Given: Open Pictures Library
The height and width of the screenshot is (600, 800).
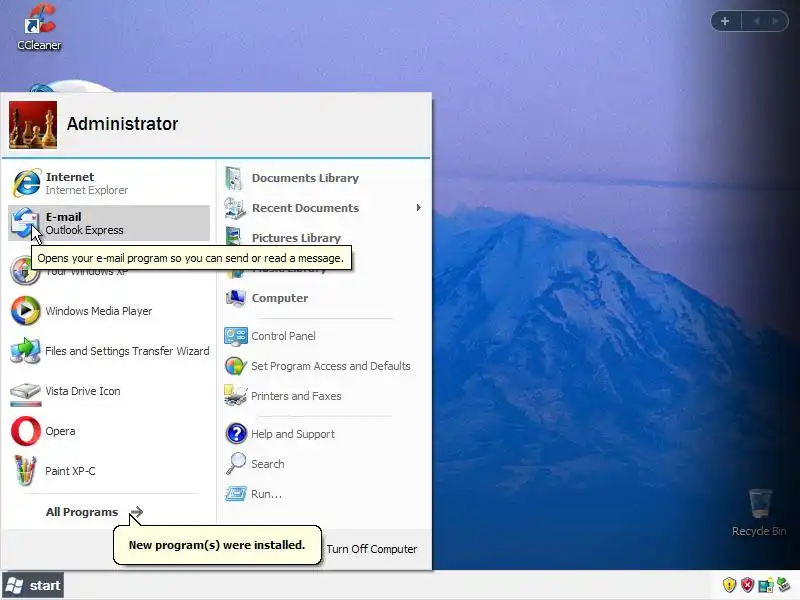Looking at the screenshot, I should point(323,237).
